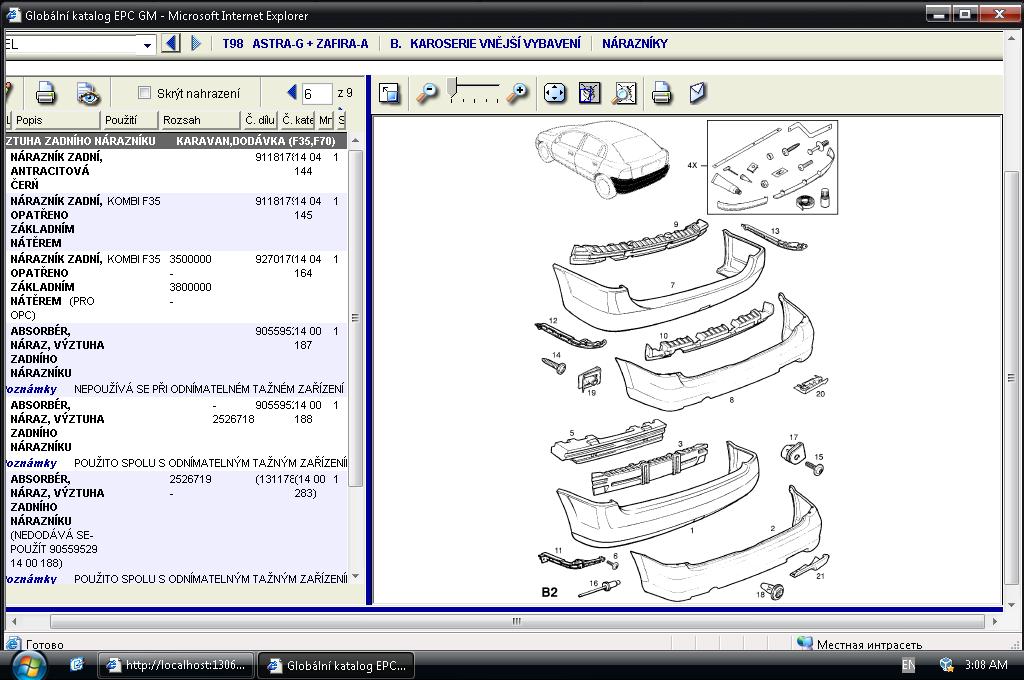Open the model dropdown in the top bar
Screen dimensions: 1024x680
tap(148, 44)
